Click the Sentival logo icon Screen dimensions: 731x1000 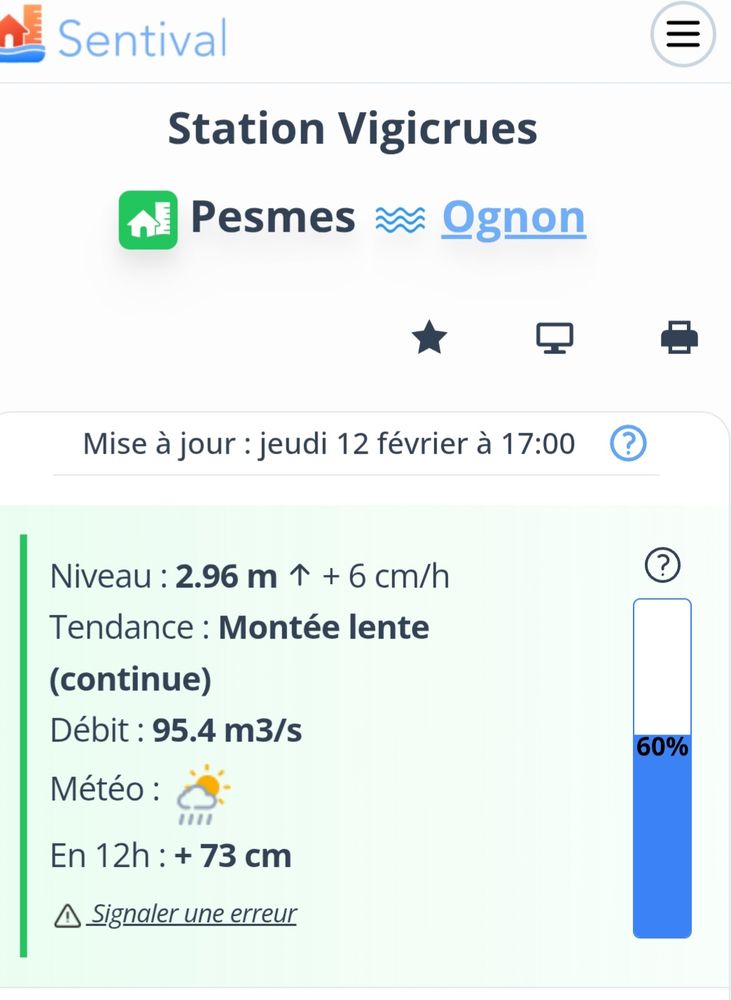point(22,34)
